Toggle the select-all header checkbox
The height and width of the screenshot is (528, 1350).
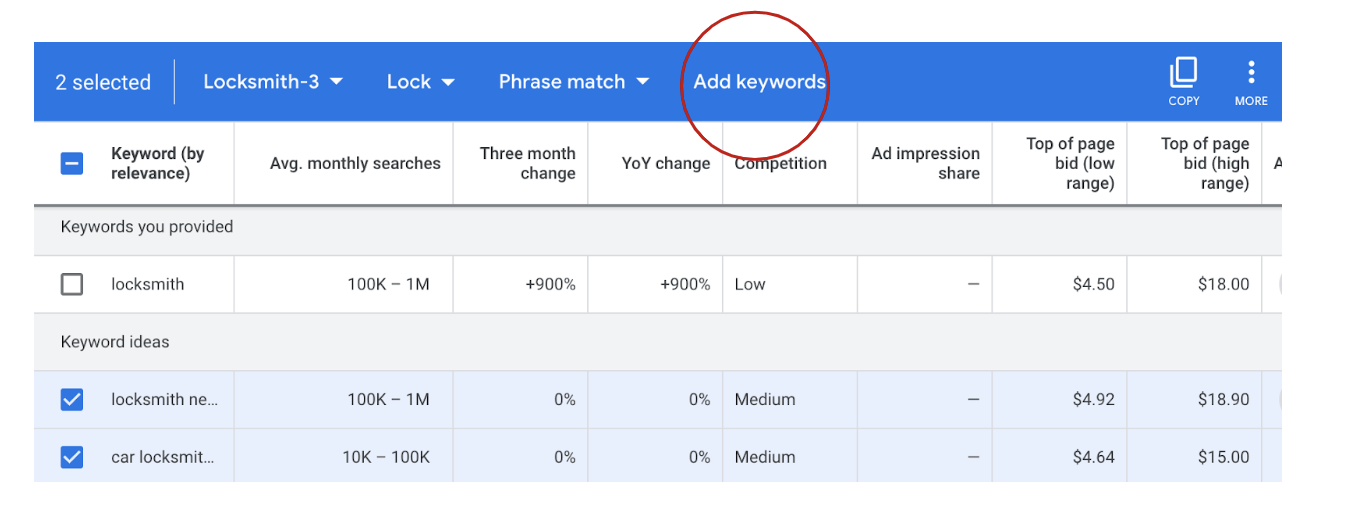(72, 163)
